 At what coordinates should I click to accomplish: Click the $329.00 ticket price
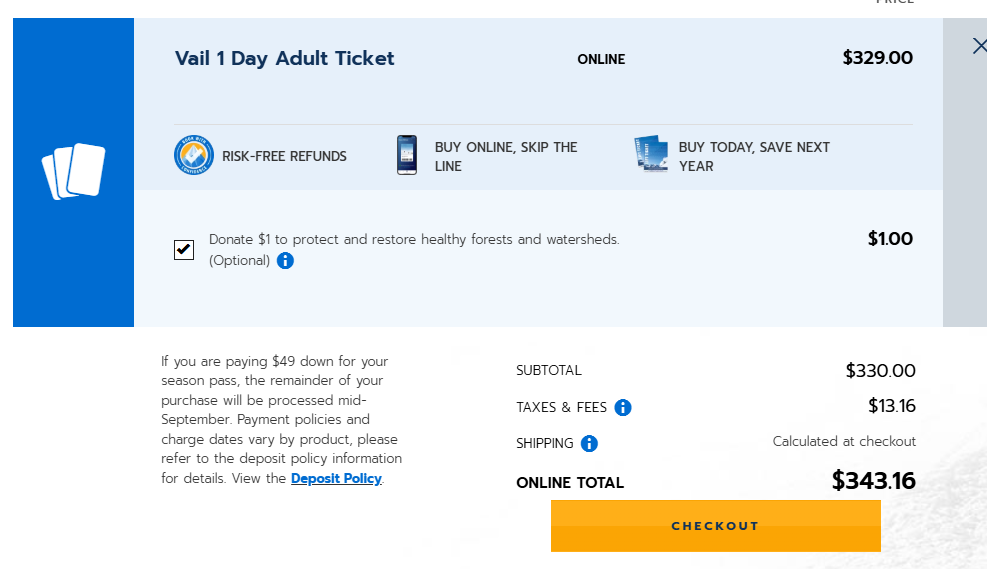pos(877,58)
